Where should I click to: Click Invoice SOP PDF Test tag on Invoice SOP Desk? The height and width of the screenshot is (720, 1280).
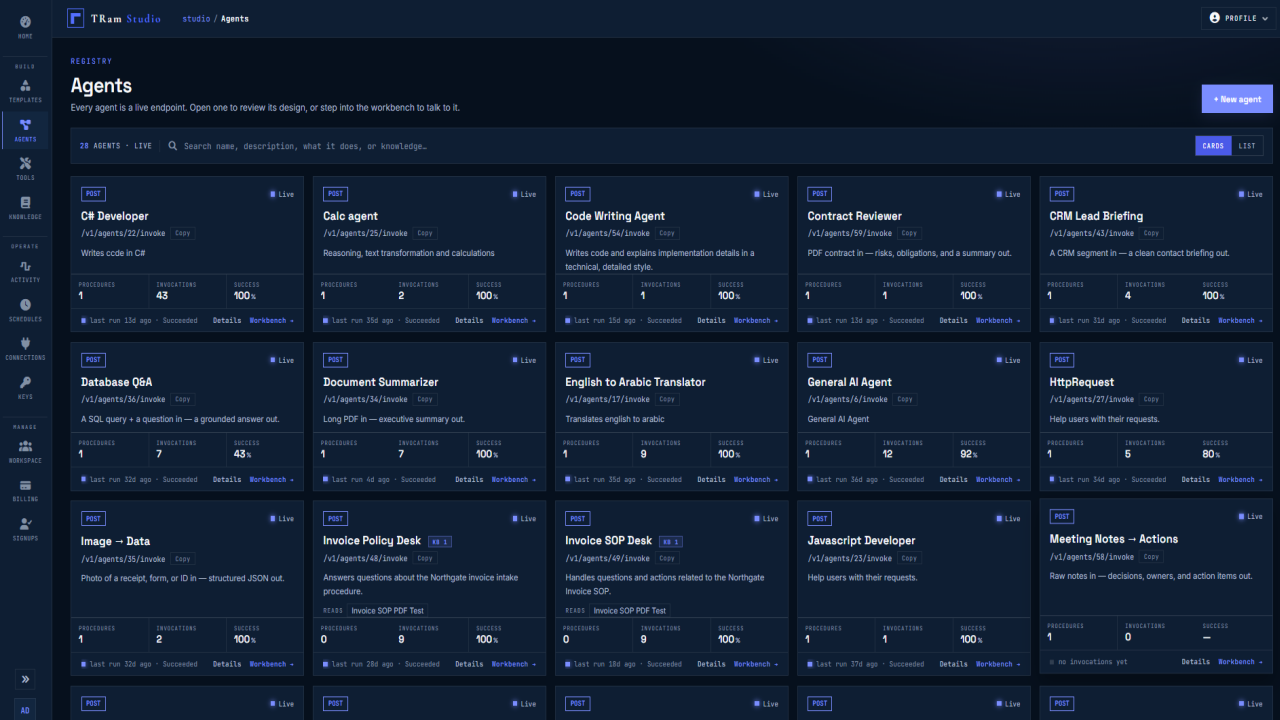pyautogui.click(x=629, y=611)
